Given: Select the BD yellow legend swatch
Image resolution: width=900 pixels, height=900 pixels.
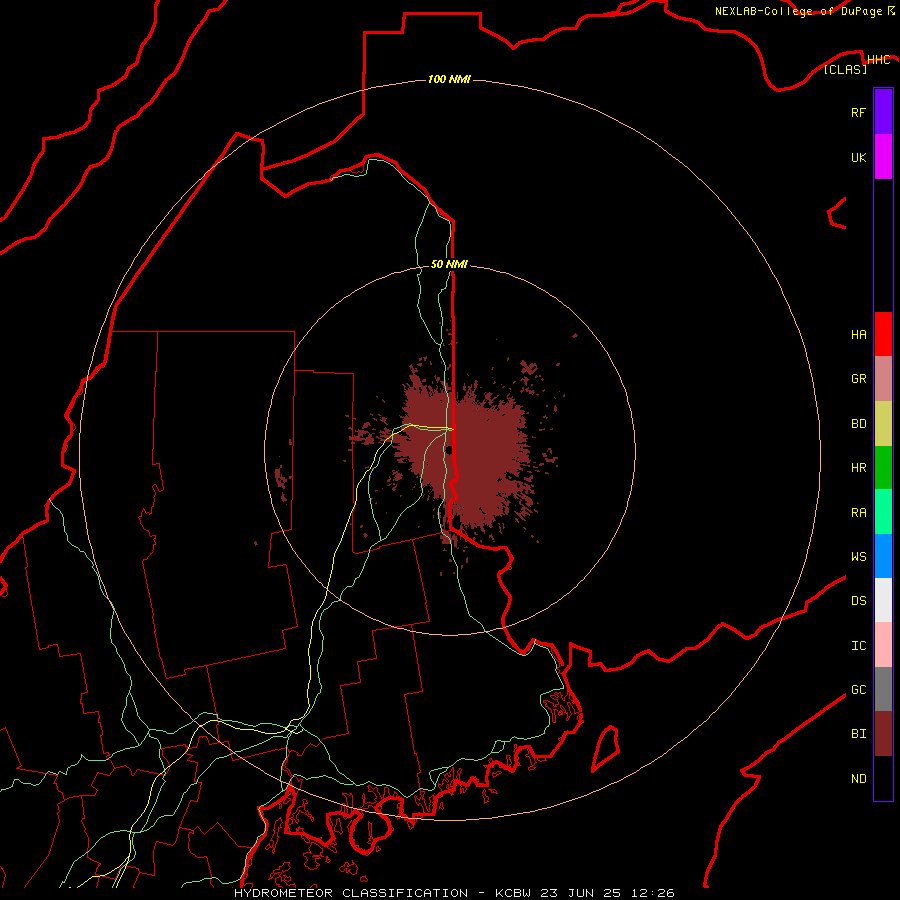Looking at the screenshot, I should (x=883, y=424).
